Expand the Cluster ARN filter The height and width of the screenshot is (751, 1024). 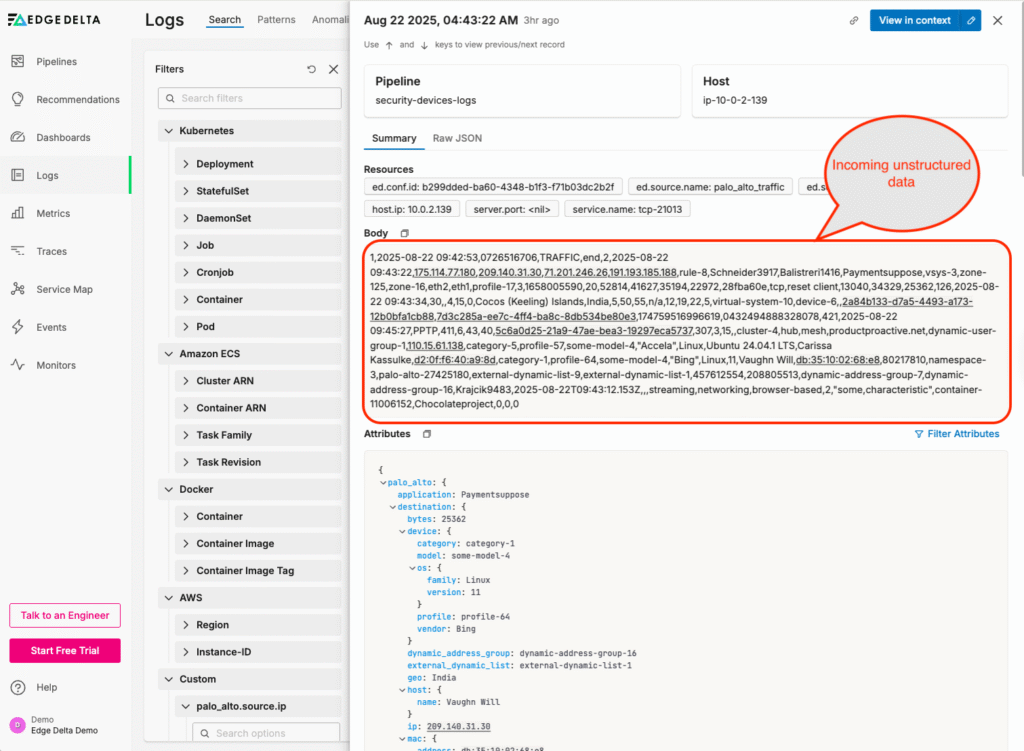185,381
